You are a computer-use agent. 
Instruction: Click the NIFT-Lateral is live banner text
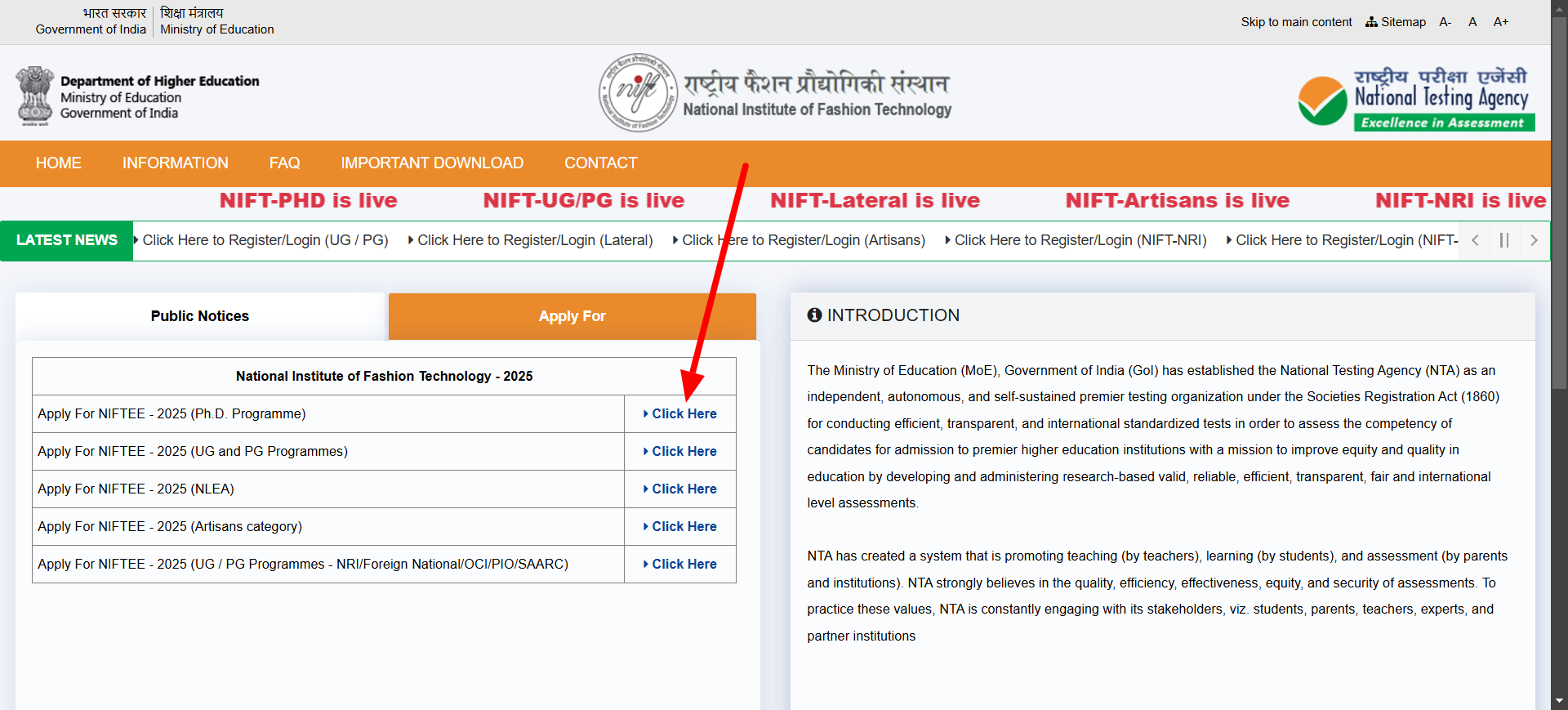875,200
